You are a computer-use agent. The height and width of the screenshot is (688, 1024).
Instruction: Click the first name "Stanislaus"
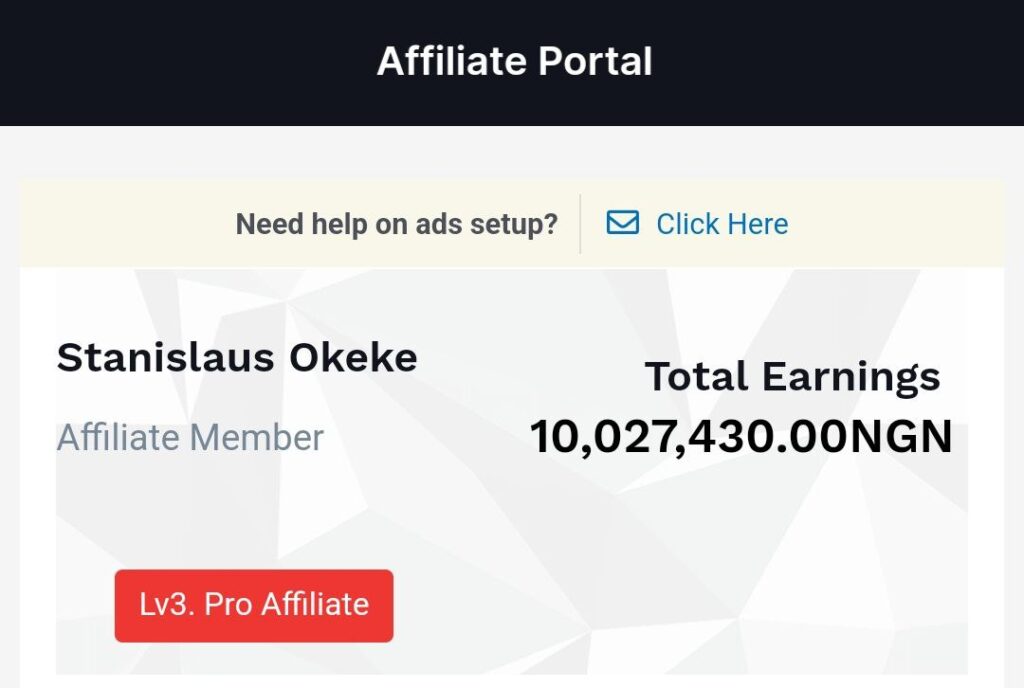[x=166, y=357]
